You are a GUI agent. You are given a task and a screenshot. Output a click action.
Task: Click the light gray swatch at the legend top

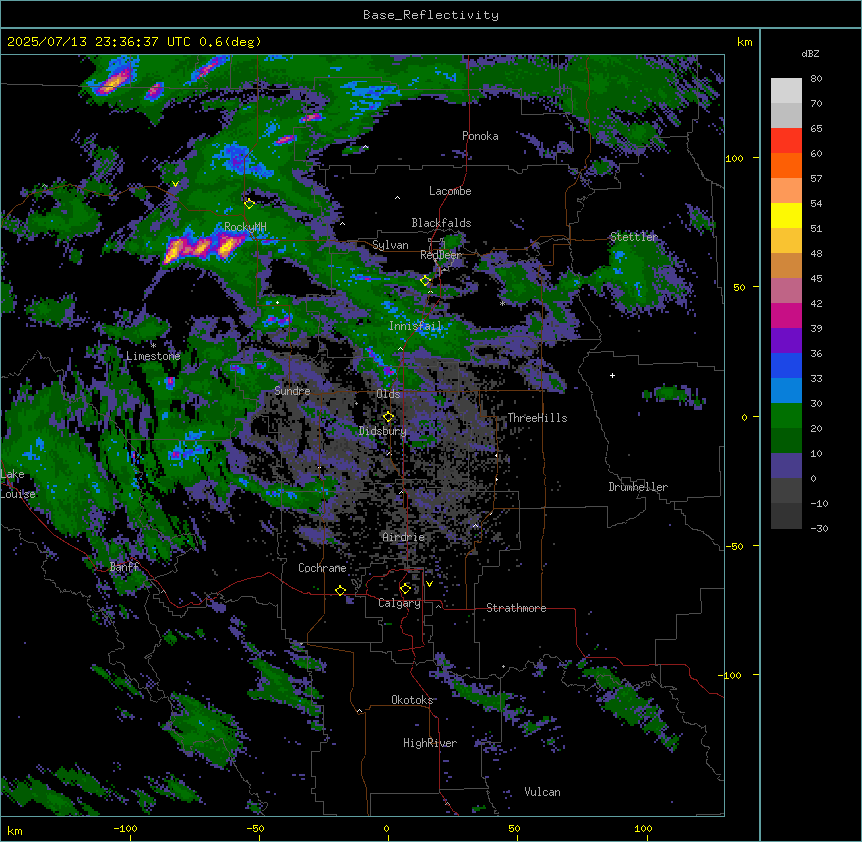[x=786, y=91]
